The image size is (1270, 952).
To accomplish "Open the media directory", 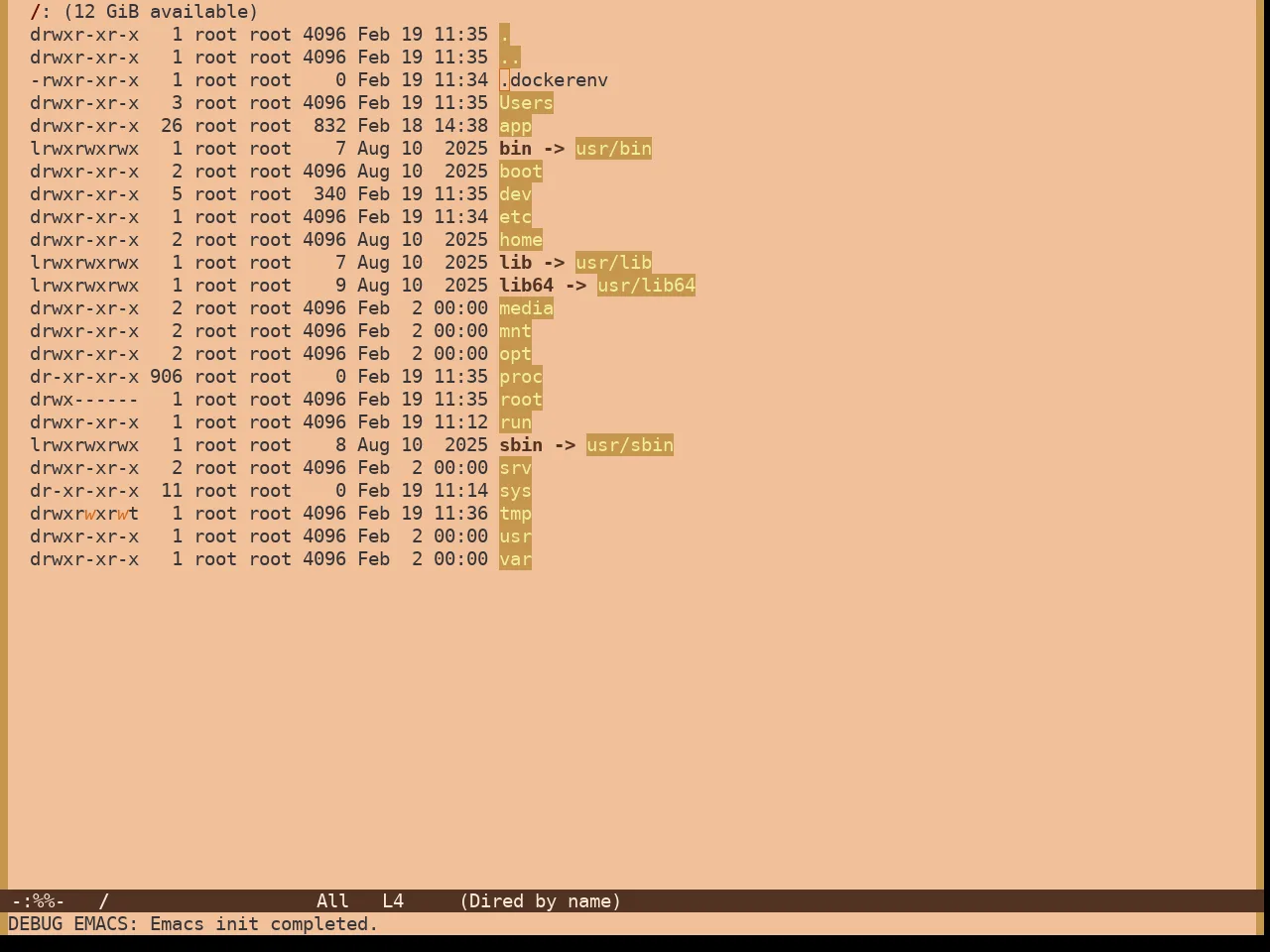I will (x=526, y=308).
